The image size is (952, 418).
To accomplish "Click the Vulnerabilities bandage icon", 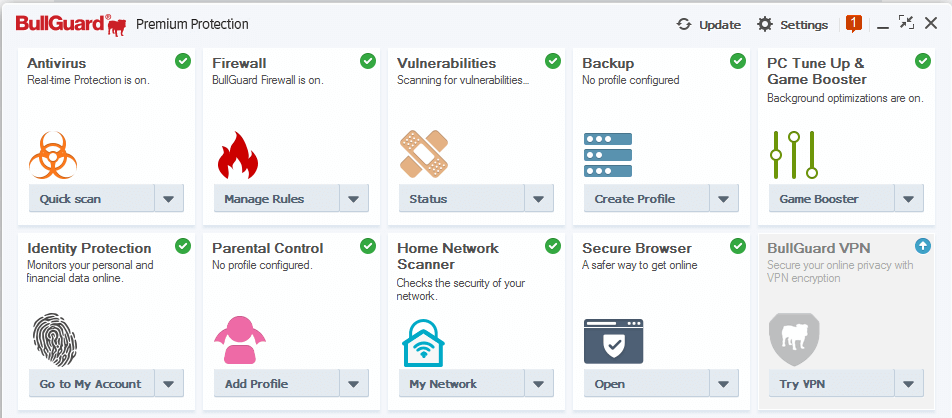I will click(424, 154).
